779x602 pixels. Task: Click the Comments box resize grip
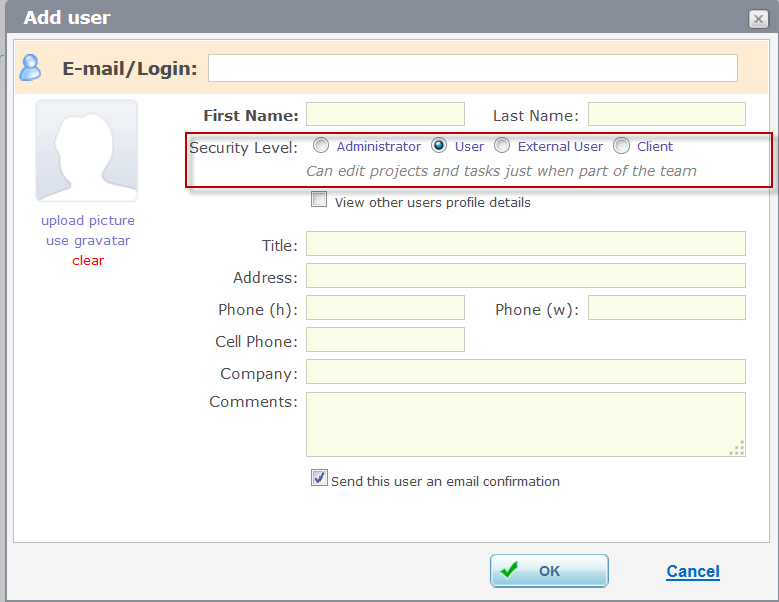(737, 448)
